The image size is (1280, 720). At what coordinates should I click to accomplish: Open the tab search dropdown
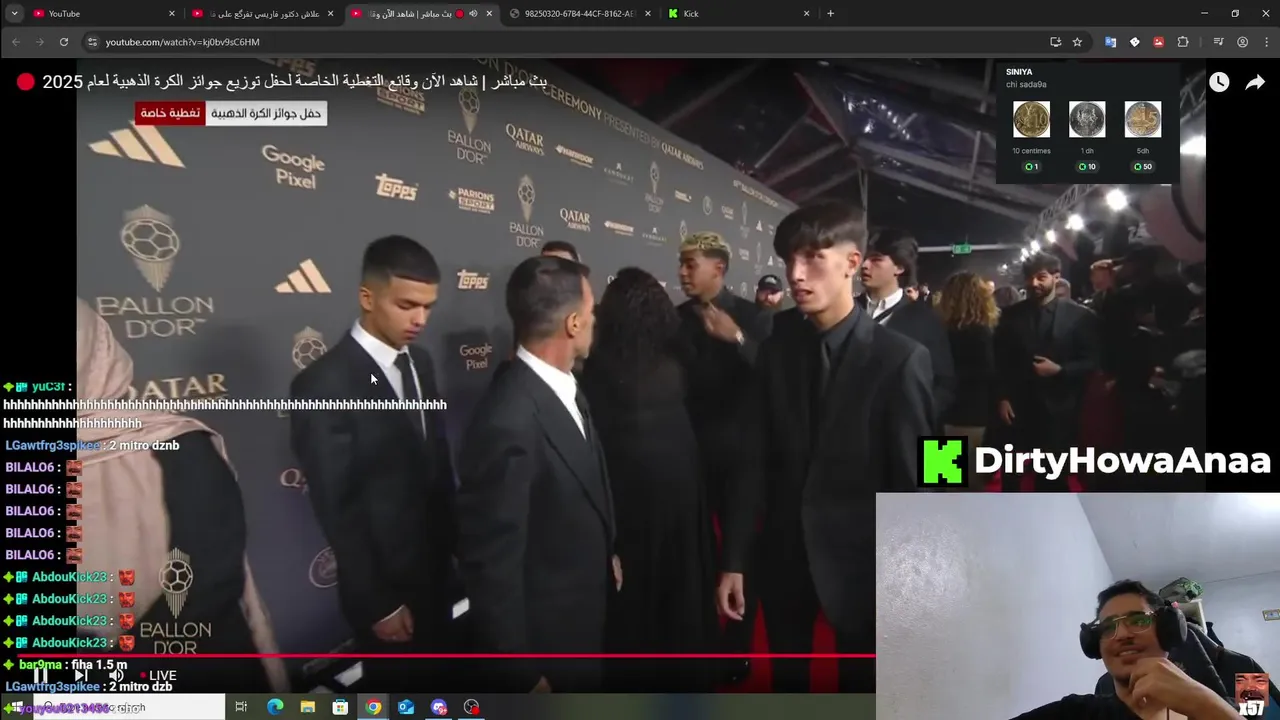pyautogui.click(x=14, y=14)
